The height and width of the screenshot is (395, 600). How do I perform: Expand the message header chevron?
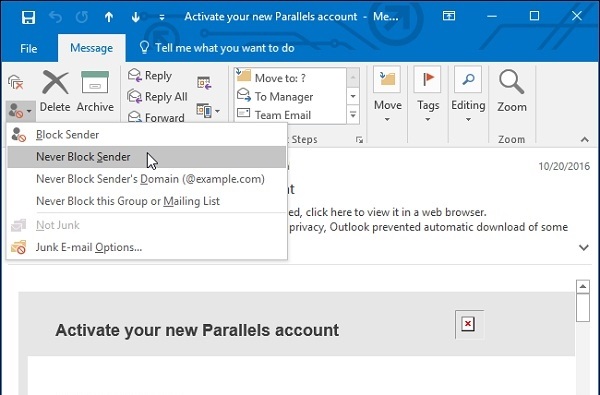(x=584, y=247)
